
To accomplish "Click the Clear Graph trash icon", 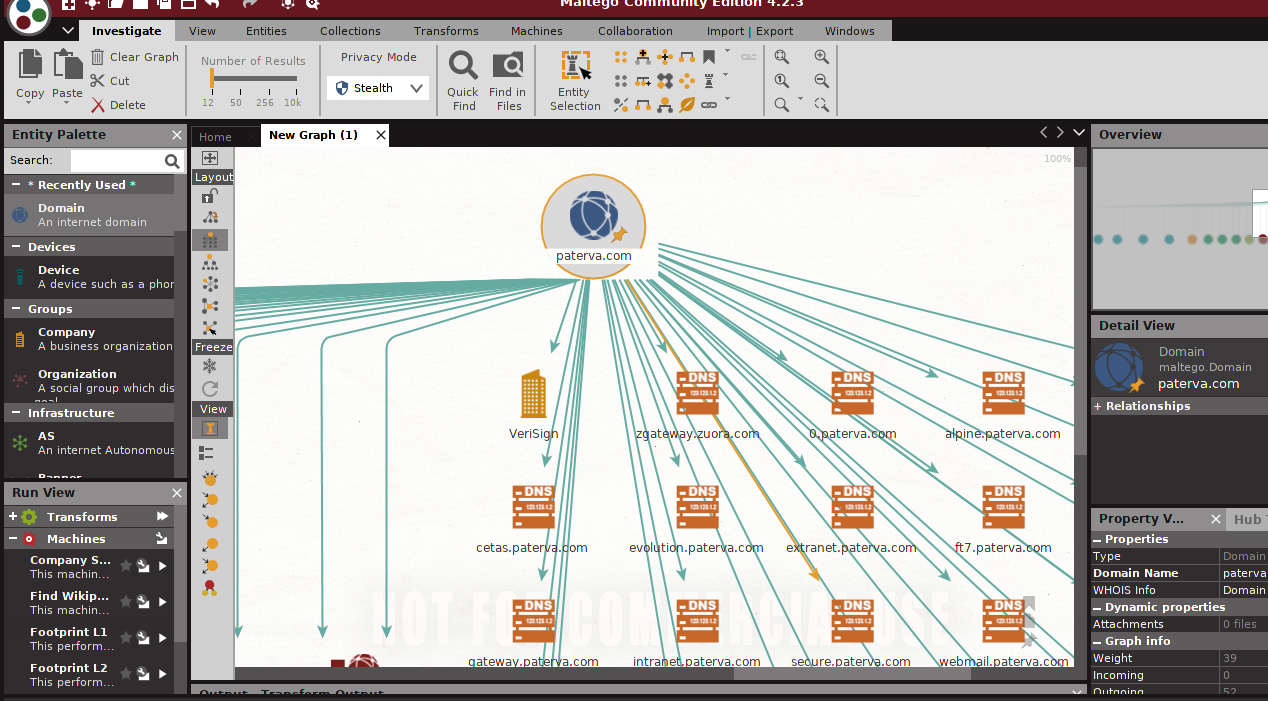I will (98, 57).
